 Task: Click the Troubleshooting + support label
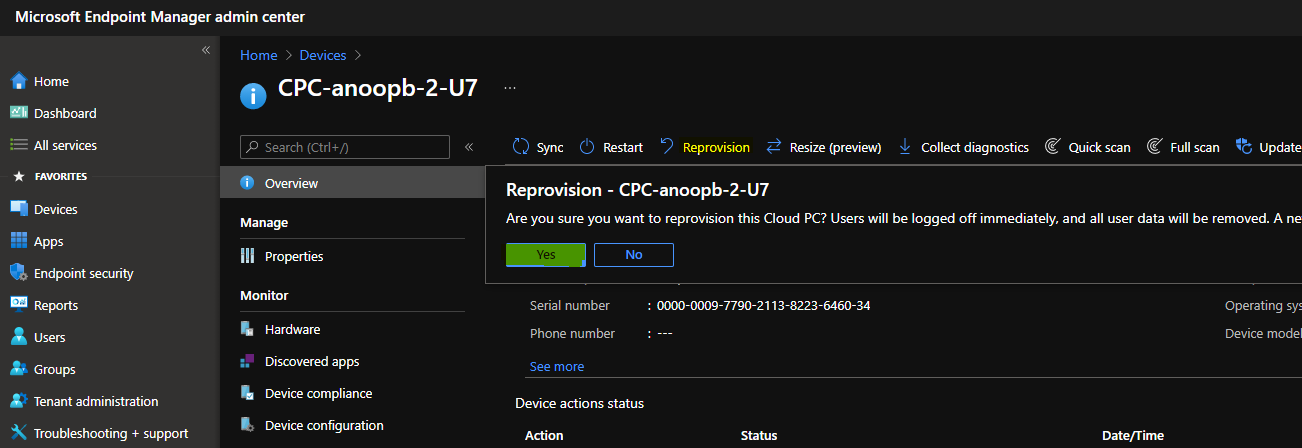pyautogui.click(x=111, y=433)
